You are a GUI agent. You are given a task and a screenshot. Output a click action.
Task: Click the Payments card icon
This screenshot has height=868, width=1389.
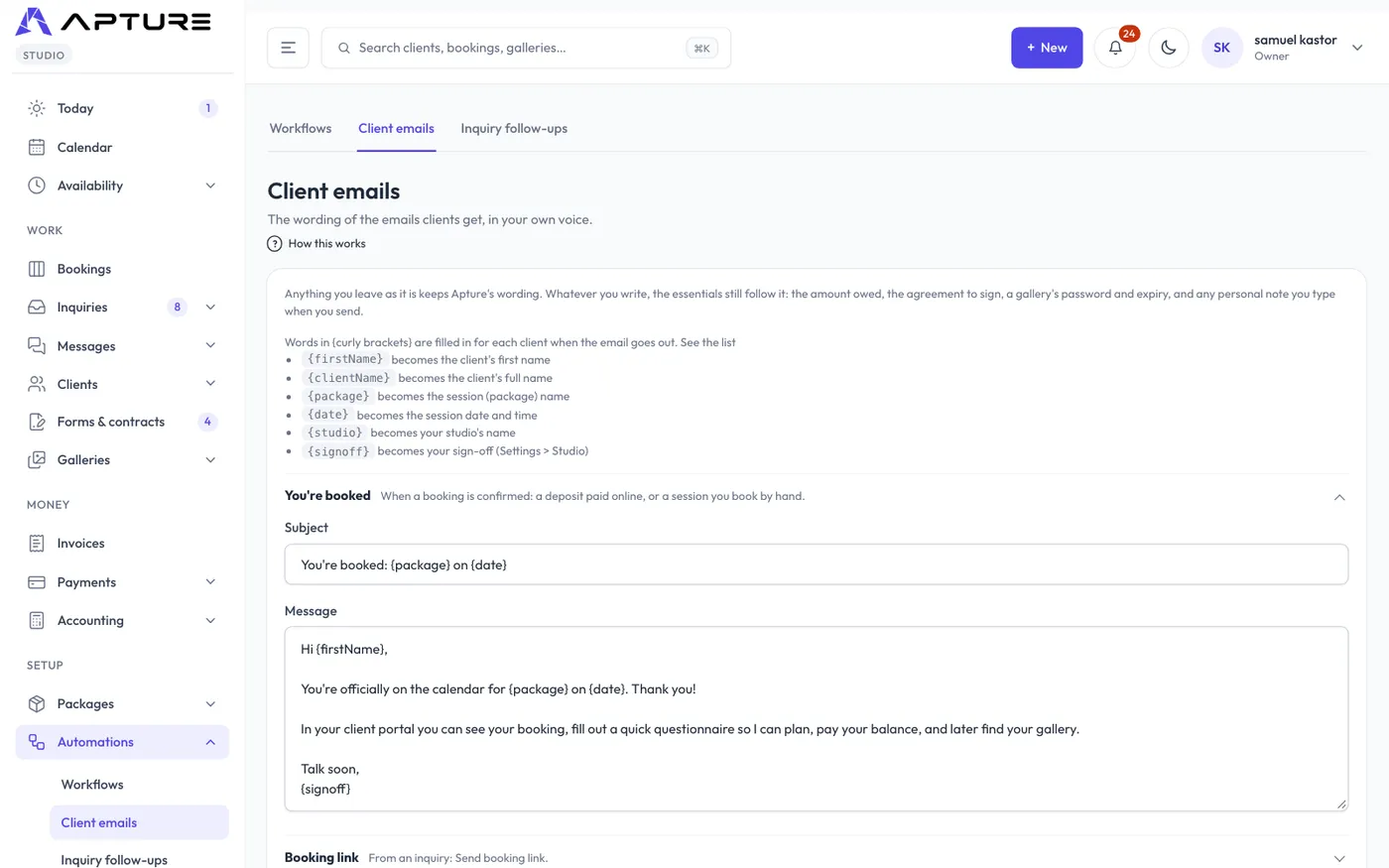37,582
